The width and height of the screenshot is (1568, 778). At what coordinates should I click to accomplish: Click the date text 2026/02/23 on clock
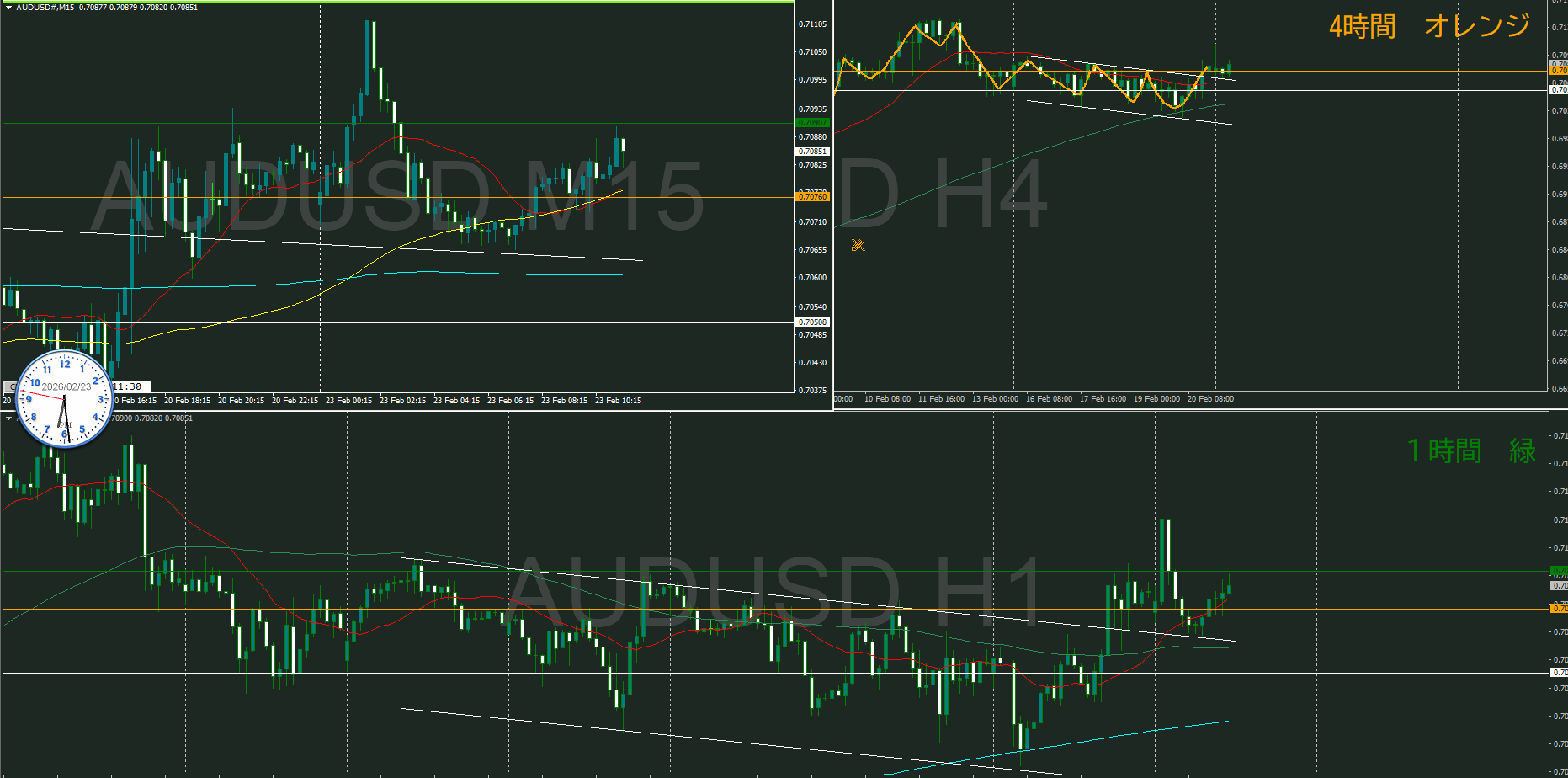tap(66, 387)
